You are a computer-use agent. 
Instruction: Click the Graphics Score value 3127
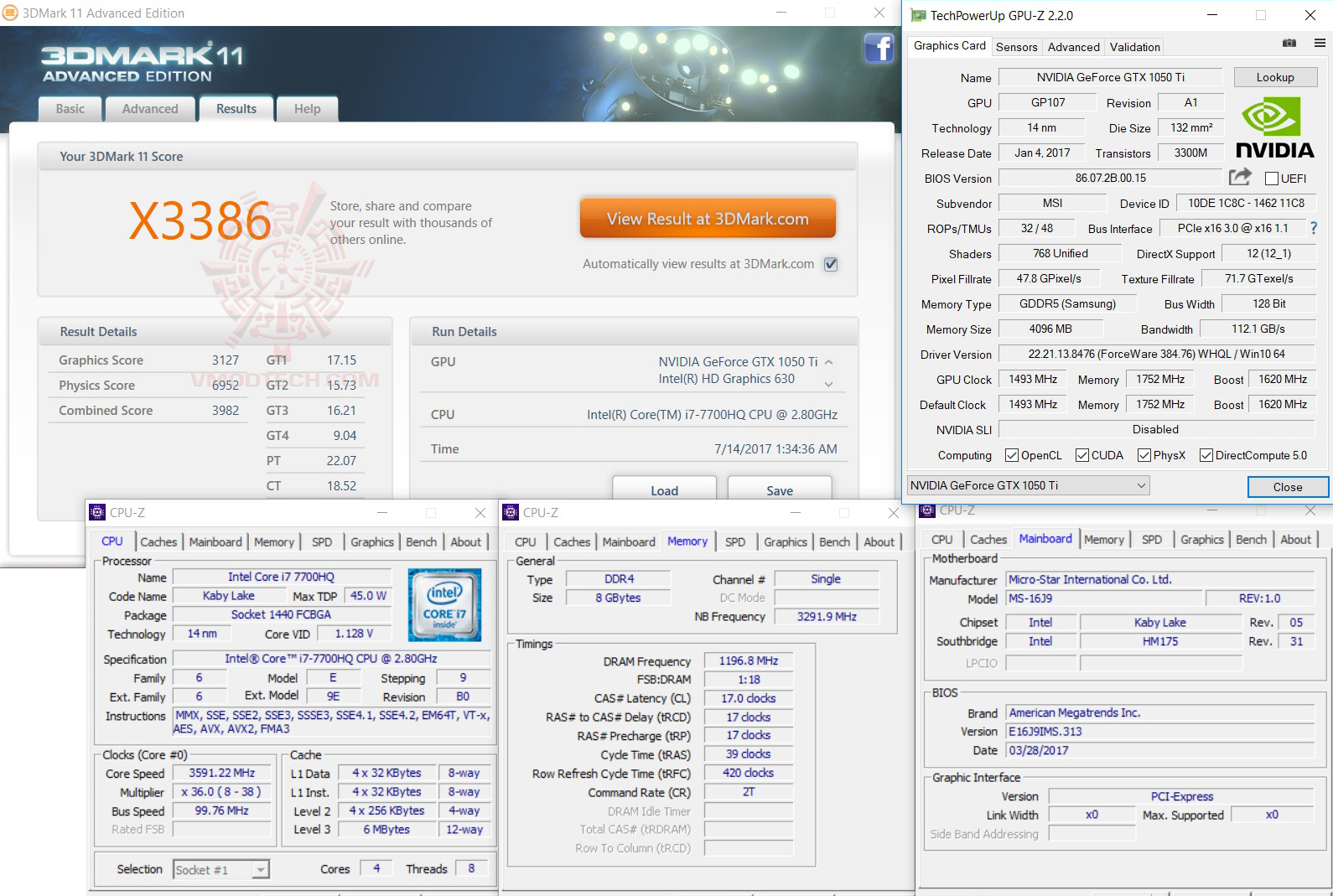coord(225,360)
